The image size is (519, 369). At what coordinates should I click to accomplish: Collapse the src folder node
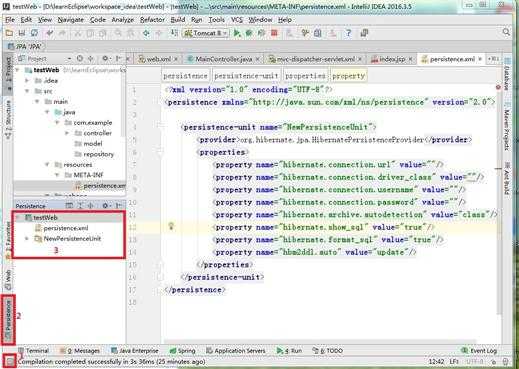27,91
